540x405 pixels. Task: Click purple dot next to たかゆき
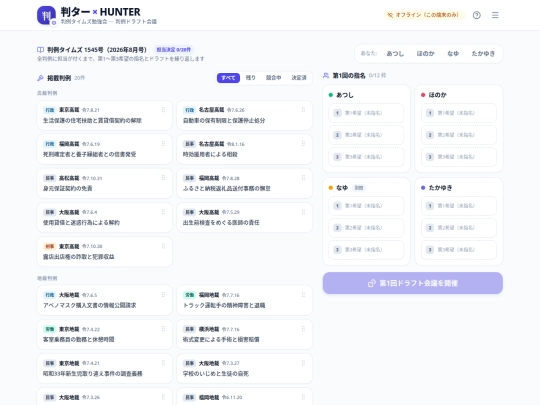click(423, 188)
